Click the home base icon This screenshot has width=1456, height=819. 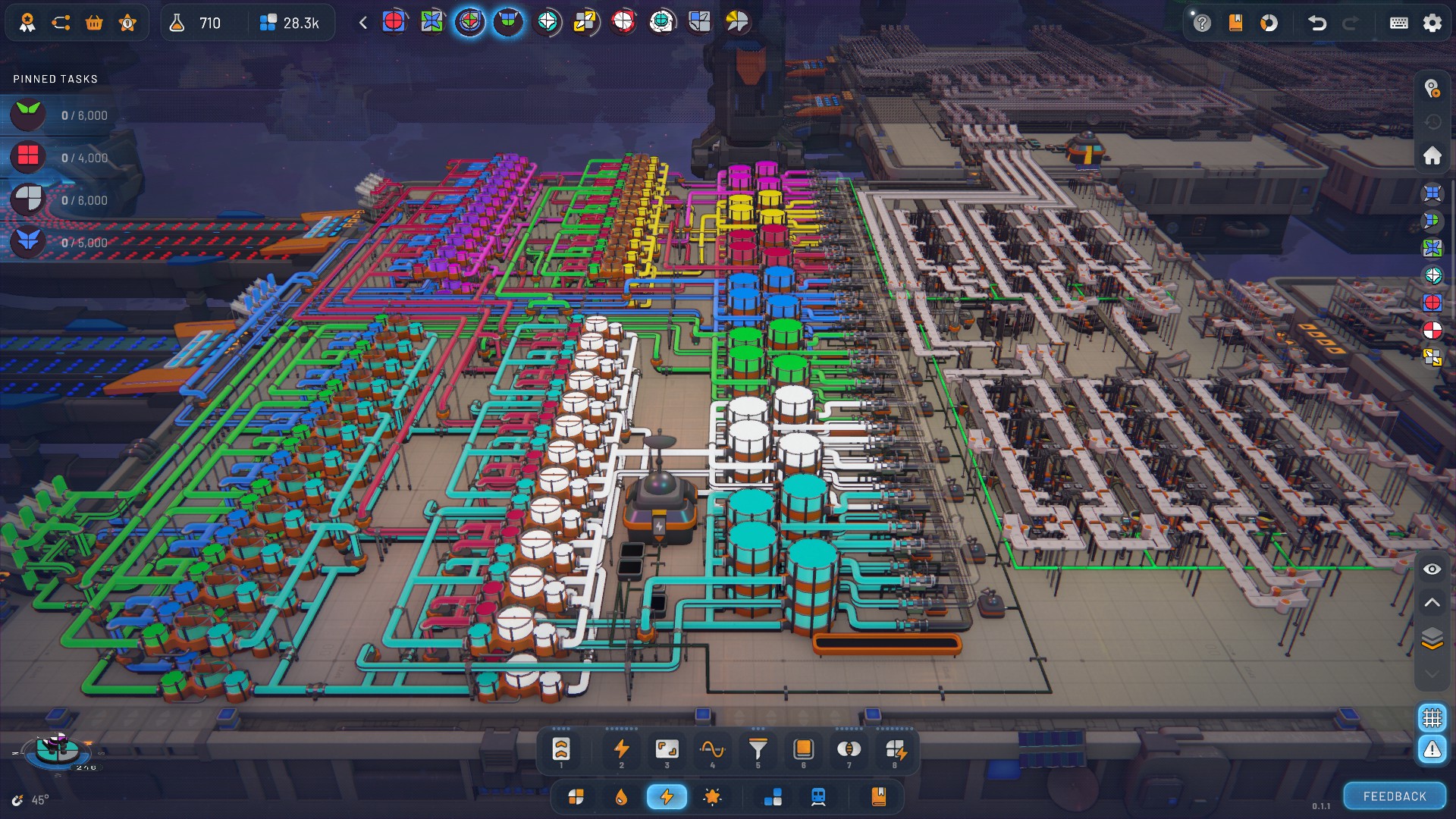coord(1432,155)
